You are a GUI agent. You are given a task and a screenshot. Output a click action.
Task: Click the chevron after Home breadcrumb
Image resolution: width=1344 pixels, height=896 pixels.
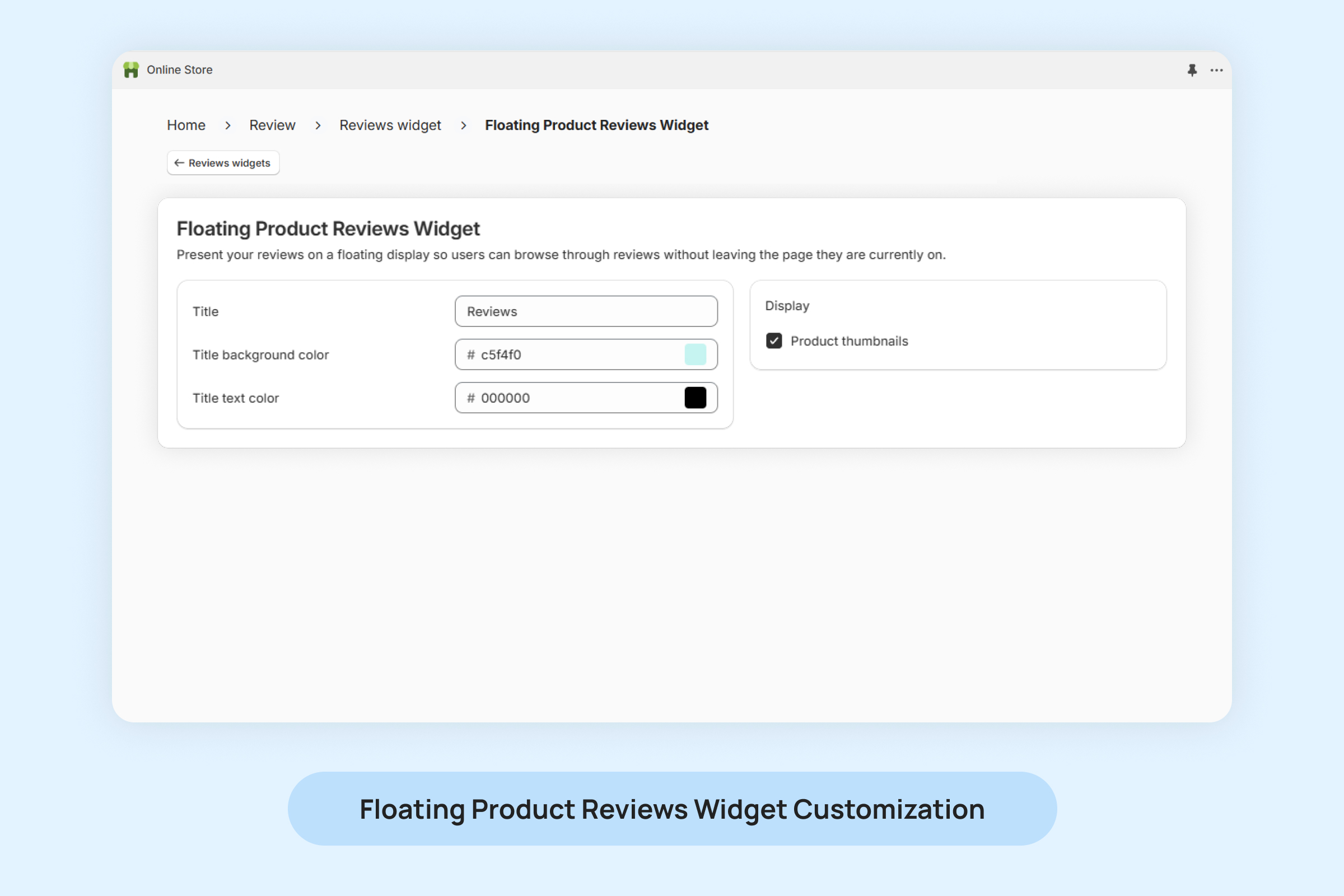click(228, 125)
